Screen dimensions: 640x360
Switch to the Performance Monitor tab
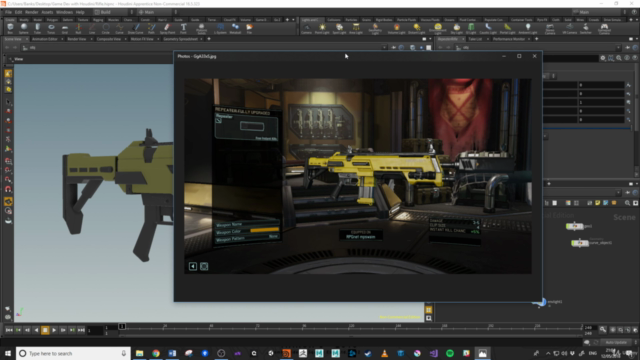click(x=509, y=39)
